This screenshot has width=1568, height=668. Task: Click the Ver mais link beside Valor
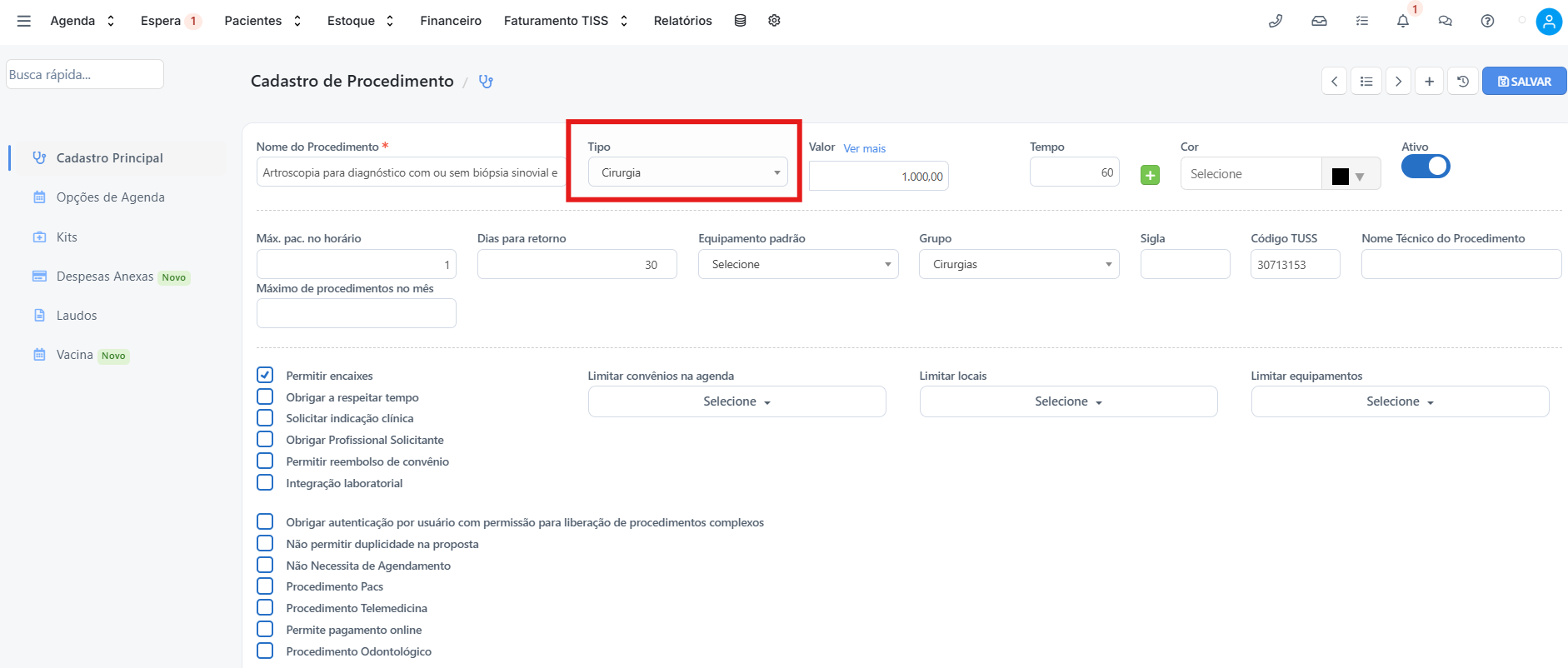pos(864,148)
